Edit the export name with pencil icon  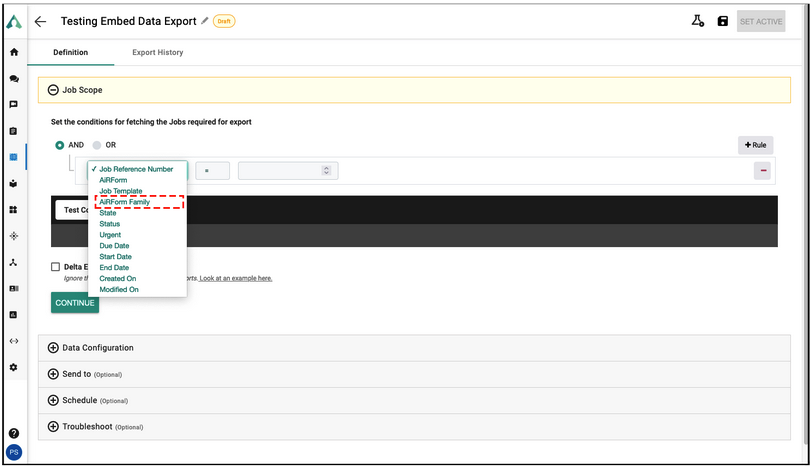[x=205, y=21]
